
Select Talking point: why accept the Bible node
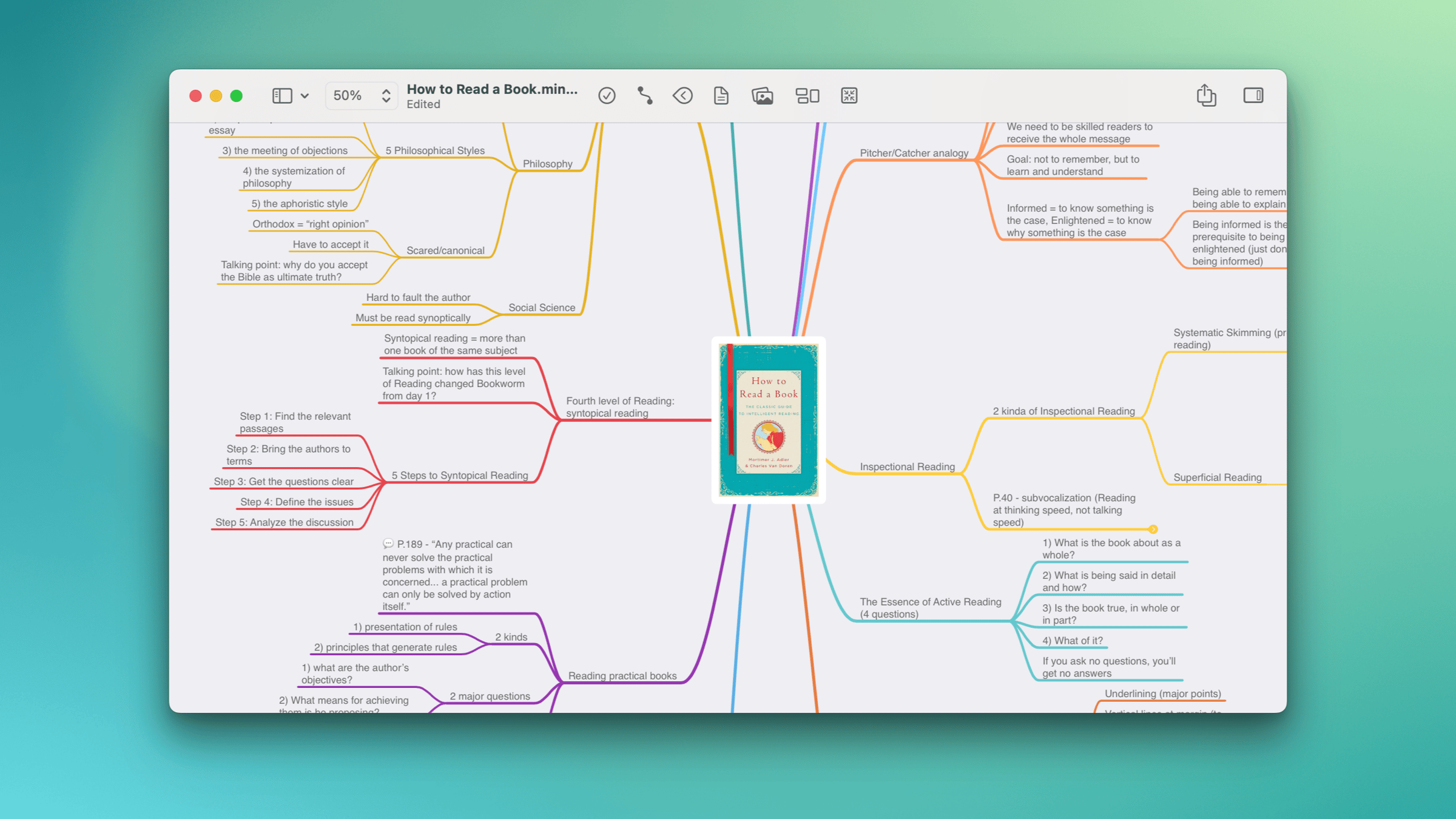tap(294, 271)
